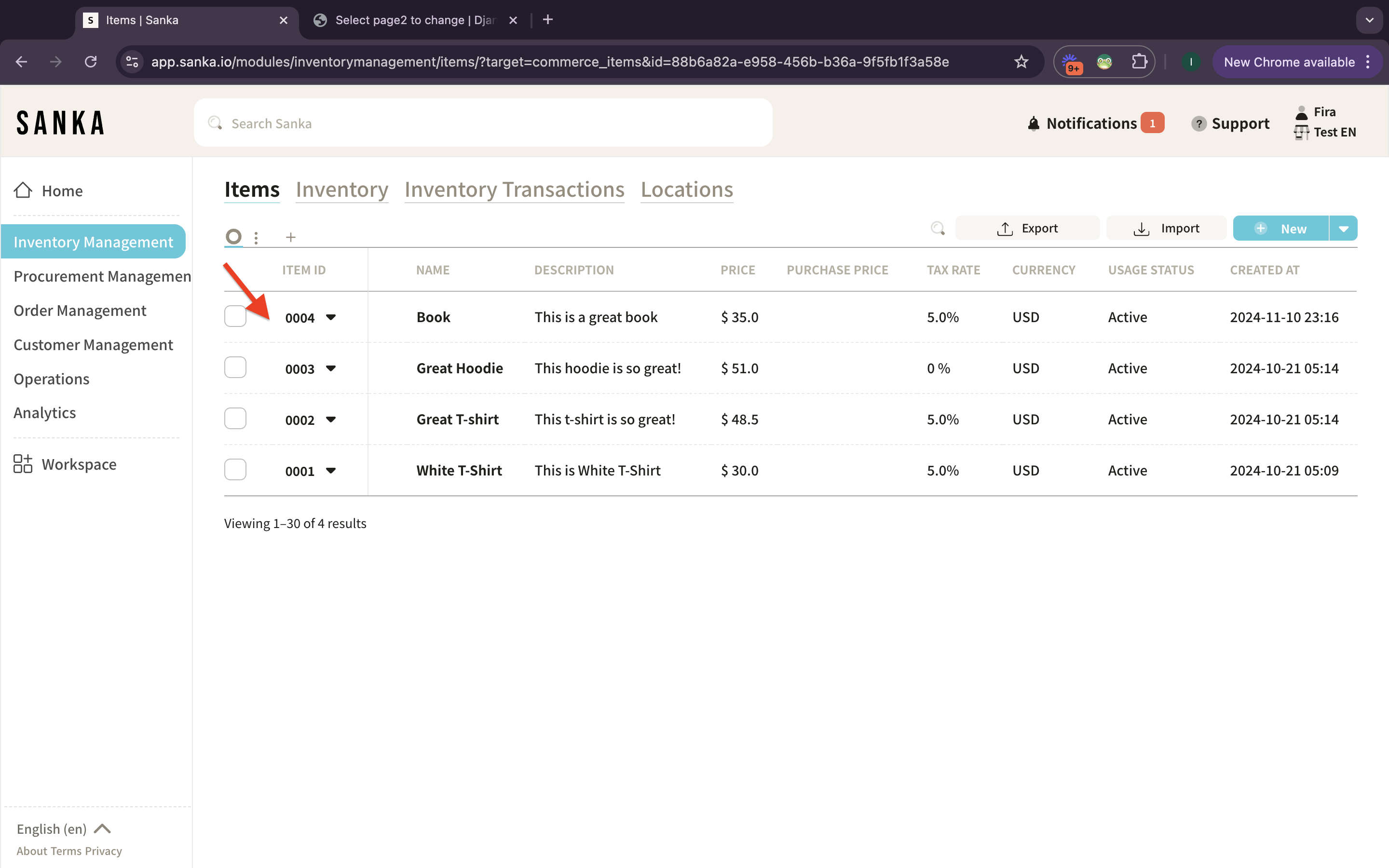
Task: Open Workspace grid icon in sidebar
Action: click(23, 464)
